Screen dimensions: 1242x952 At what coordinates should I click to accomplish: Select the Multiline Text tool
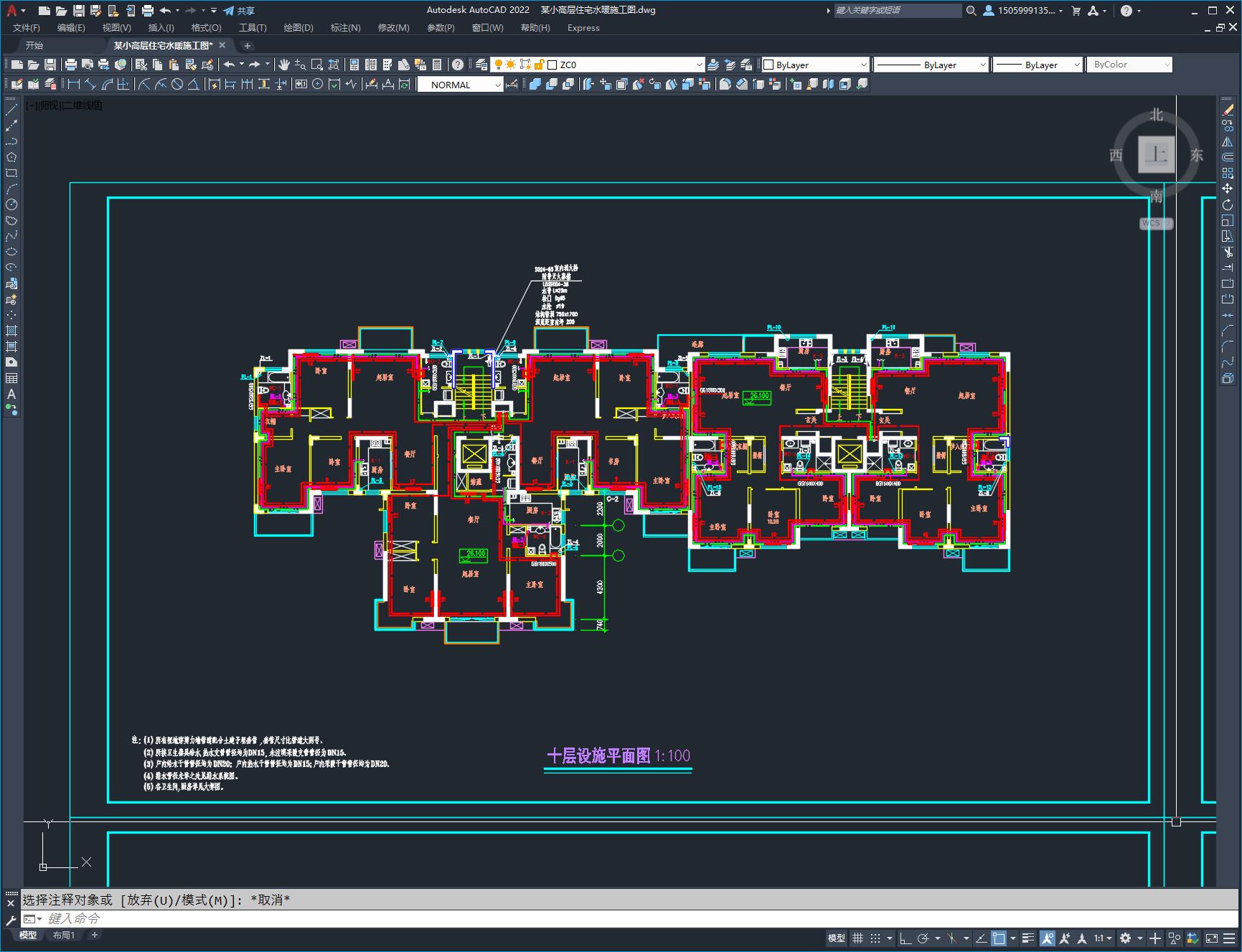point(11,394)
